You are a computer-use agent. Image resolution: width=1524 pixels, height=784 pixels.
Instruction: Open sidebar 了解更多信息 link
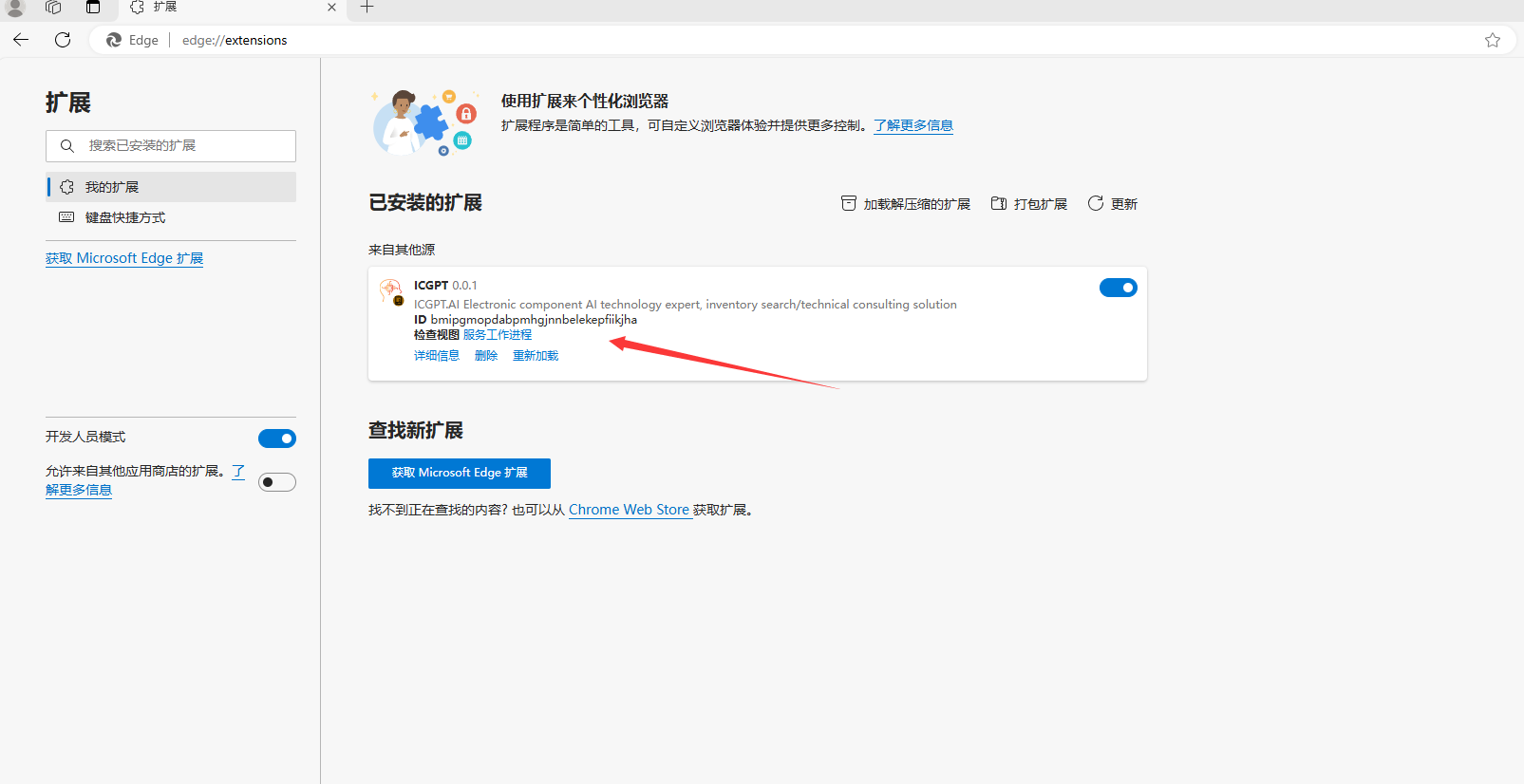pos(79,490)
